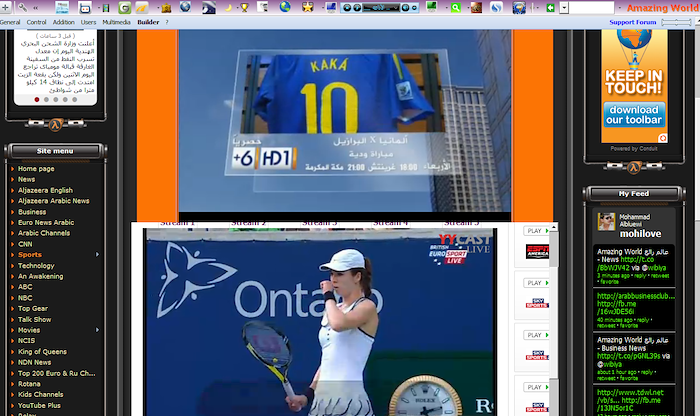The width and height of the screenshot is (700, 416).
Task: Open Euro News Arabic in Site menu
Action: point(46,222)
